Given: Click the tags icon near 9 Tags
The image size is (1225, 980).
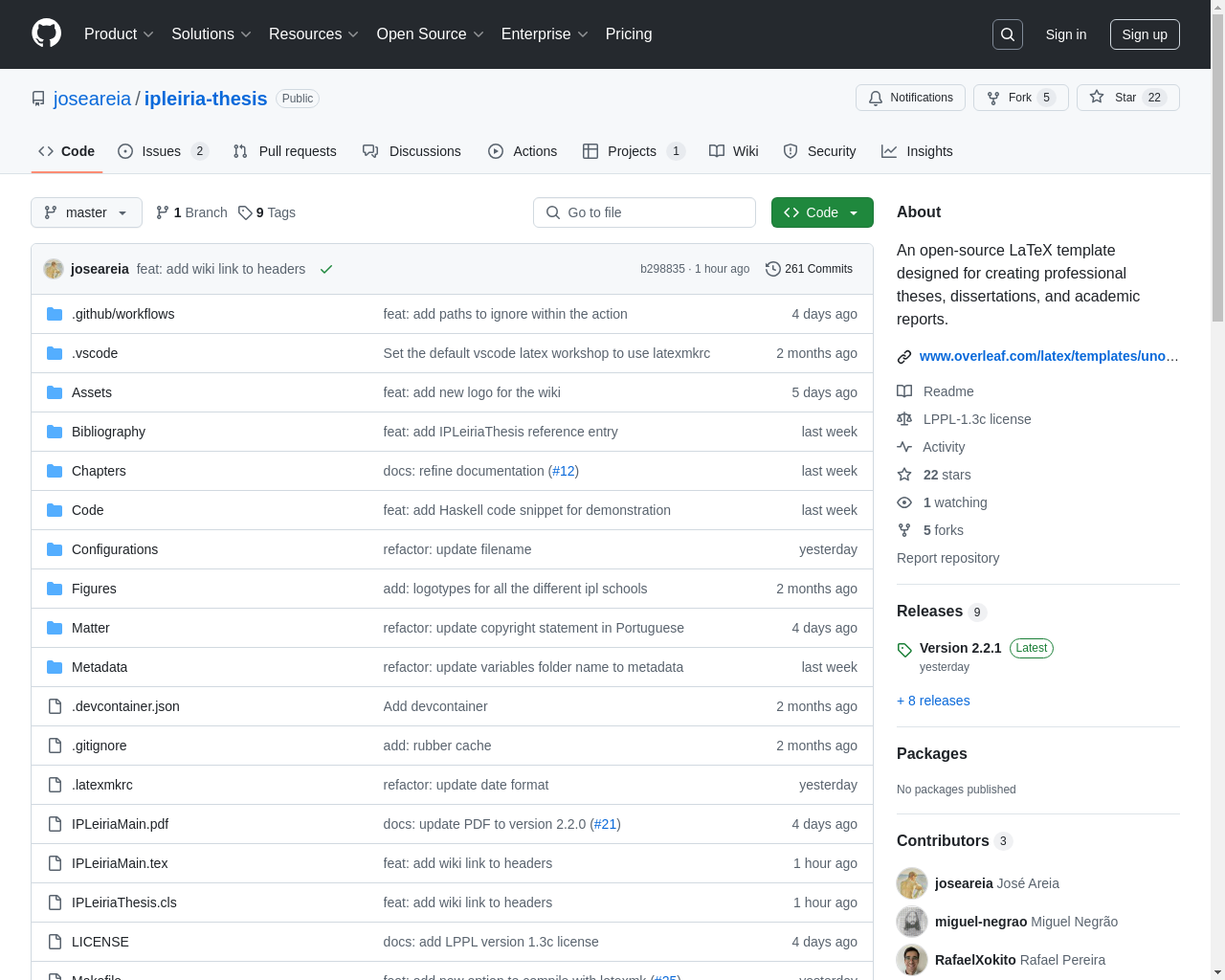Looking at the screenshot, I should 245,212.
